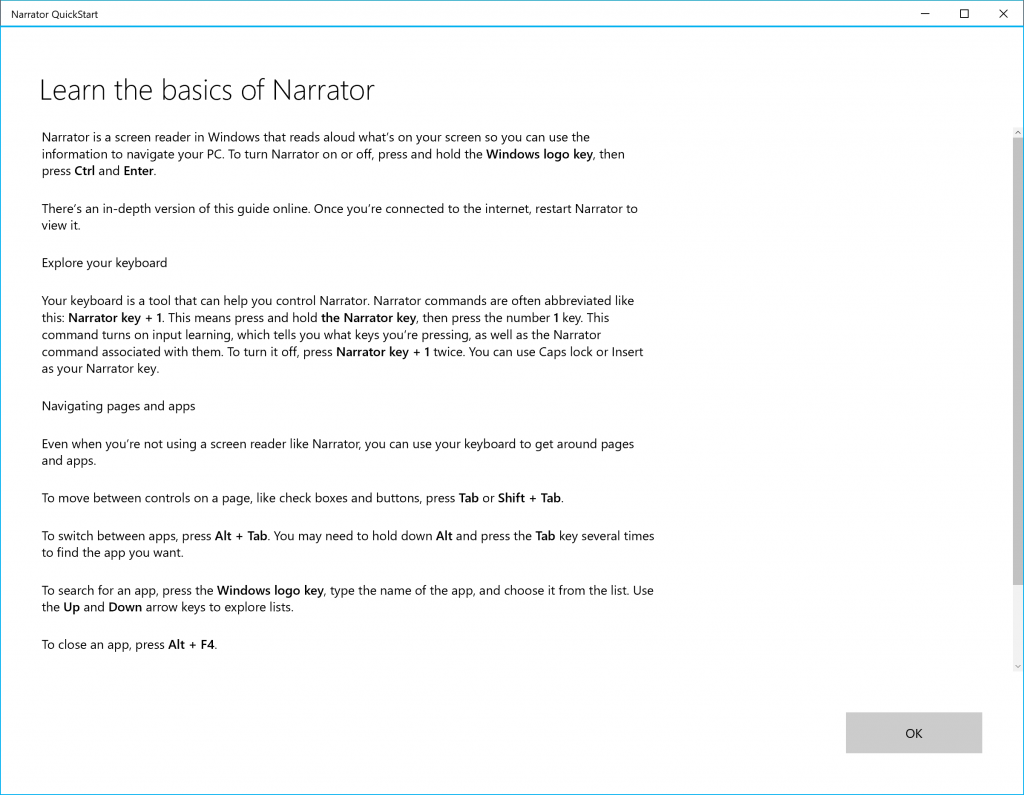Click the scrollbar down arrow
Image resolution: width=1024 pixels, height=795 pixels.
coord(1018,665)
